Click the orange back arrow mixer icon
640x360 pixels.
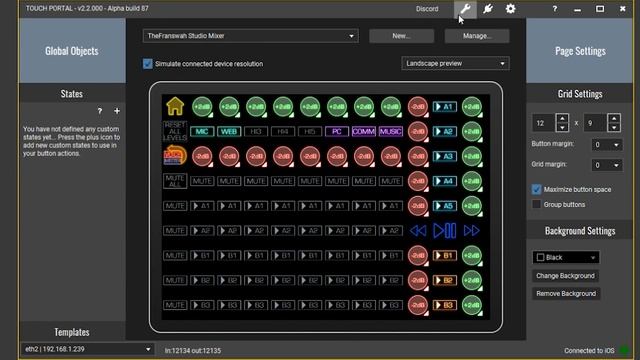pyautogui.click(x=175, y=156)
